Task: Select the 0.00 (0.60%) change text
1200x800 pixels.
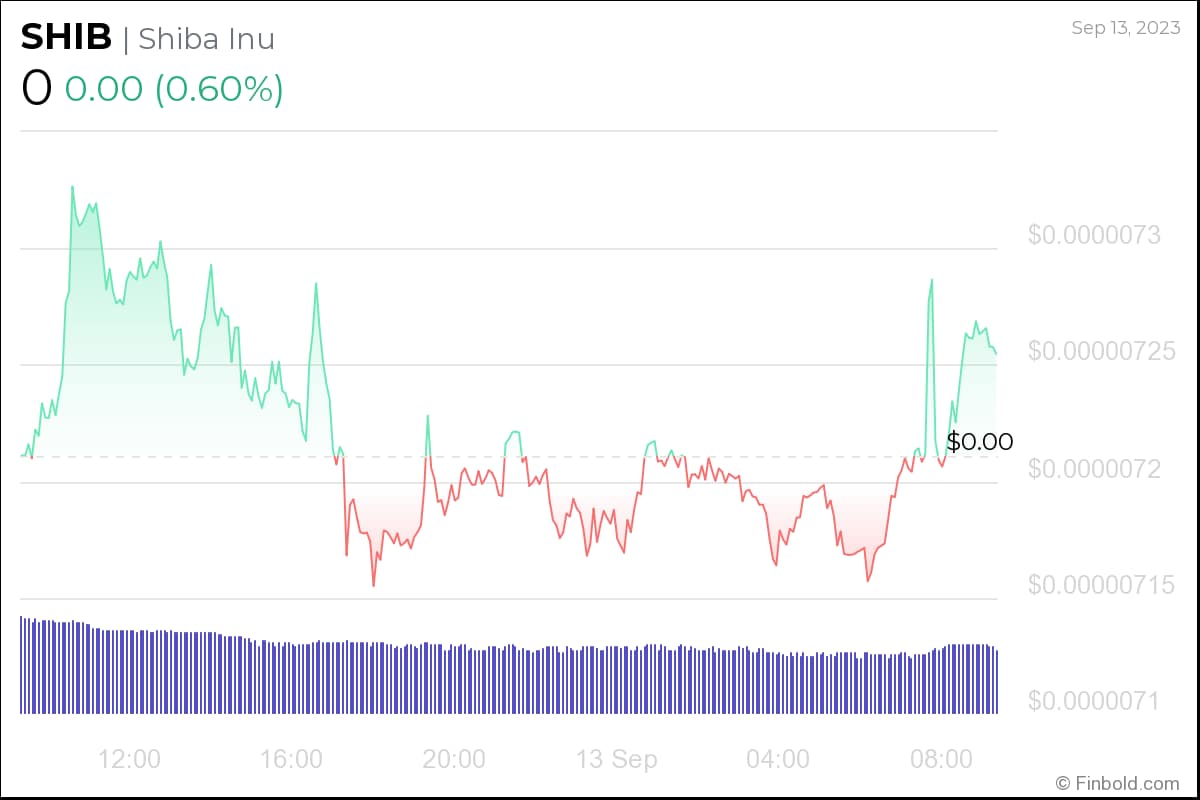Action: click(174, 89)
